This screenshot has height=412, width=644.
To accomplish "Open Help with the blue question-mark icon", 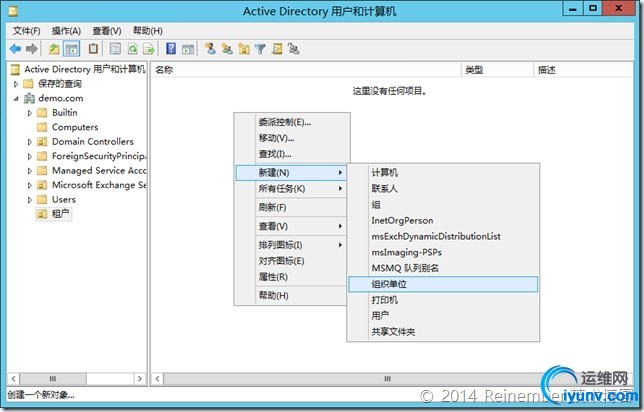I will [x=171, y=49].
